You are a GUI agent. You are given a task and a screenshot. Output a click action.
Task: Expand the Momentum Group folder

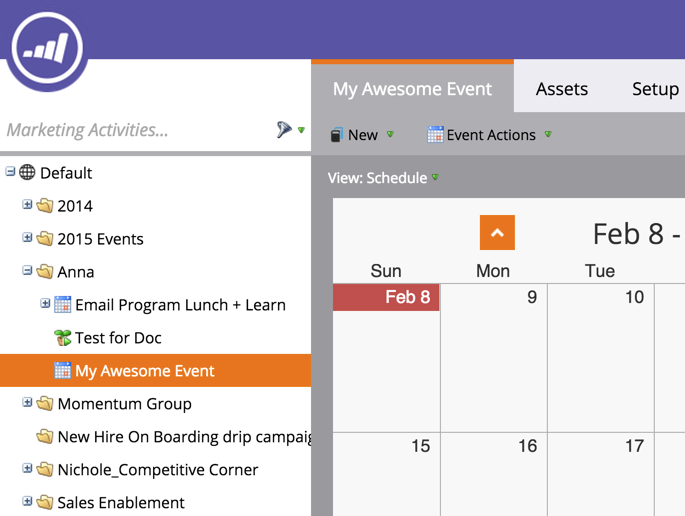pyautogui.click(x=28, y=403)
